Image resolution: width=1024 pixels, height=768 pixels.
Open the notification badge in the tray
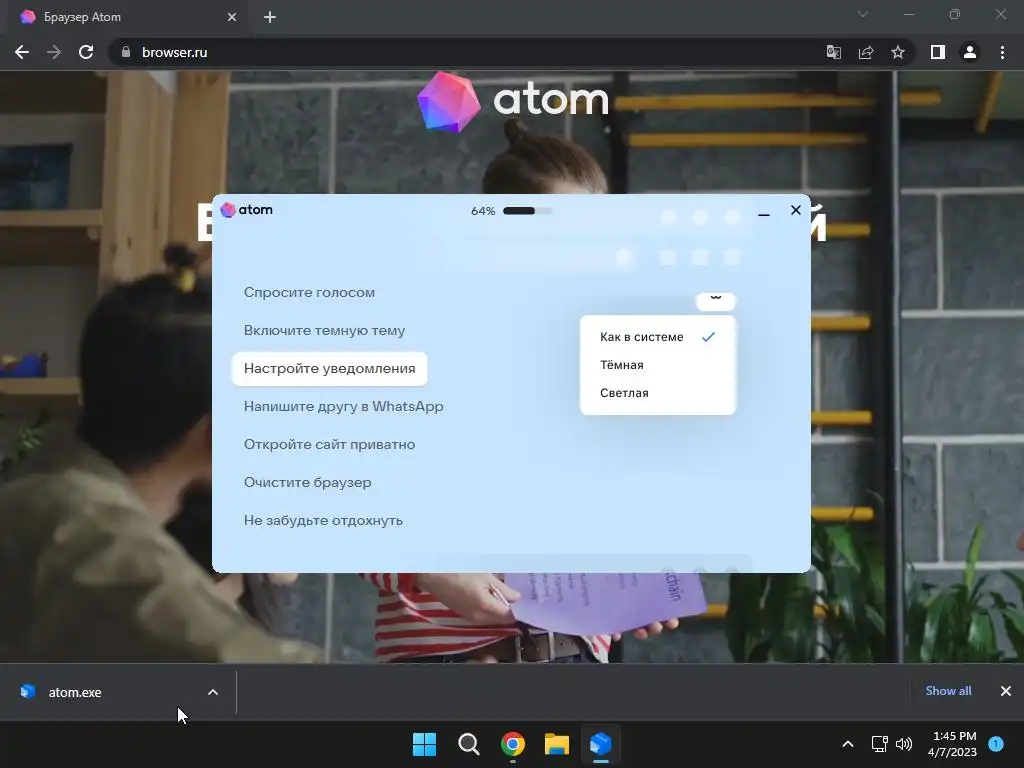[996, 744]
